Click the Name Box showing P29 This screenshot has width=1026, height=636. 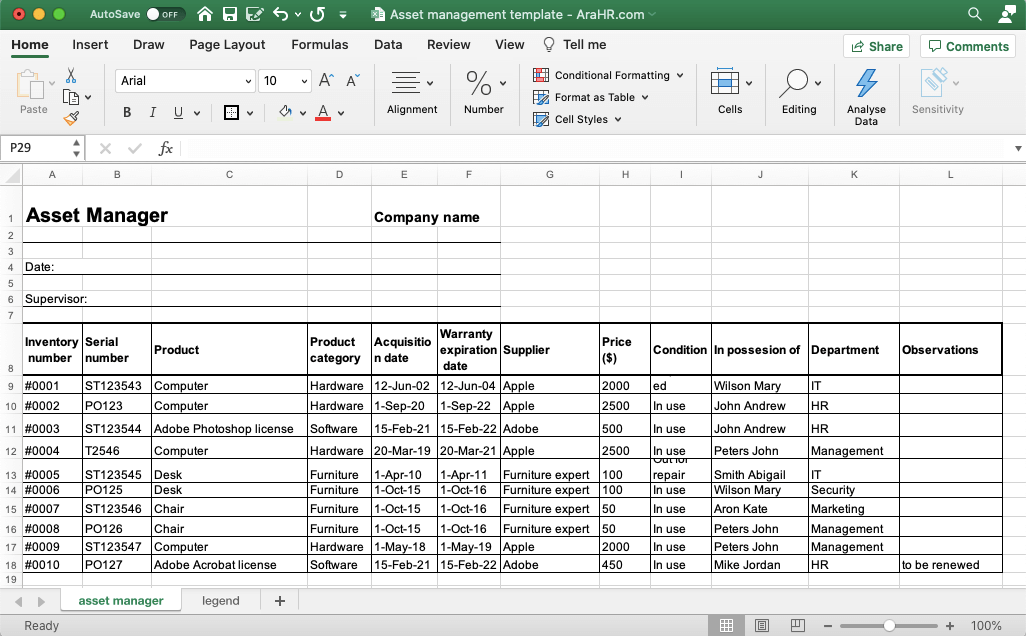coord(36,148)
